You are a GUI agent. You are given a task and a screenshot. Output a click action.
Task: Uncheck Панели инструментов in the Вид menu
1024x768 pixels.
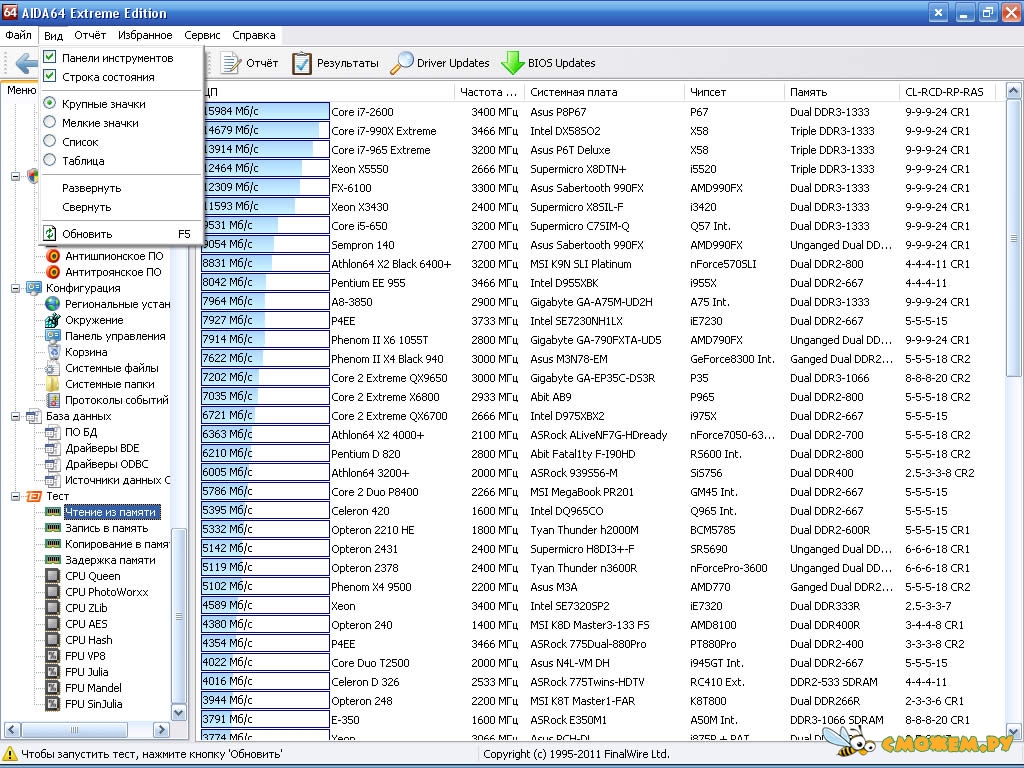click(x=50, y=57)
